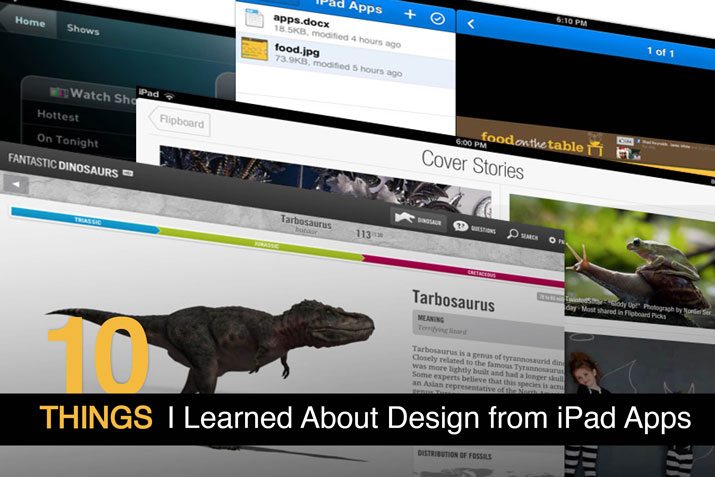Tap Distribution of Fossils heading
The width and height of the screenshot is (715, 477).
455,455
